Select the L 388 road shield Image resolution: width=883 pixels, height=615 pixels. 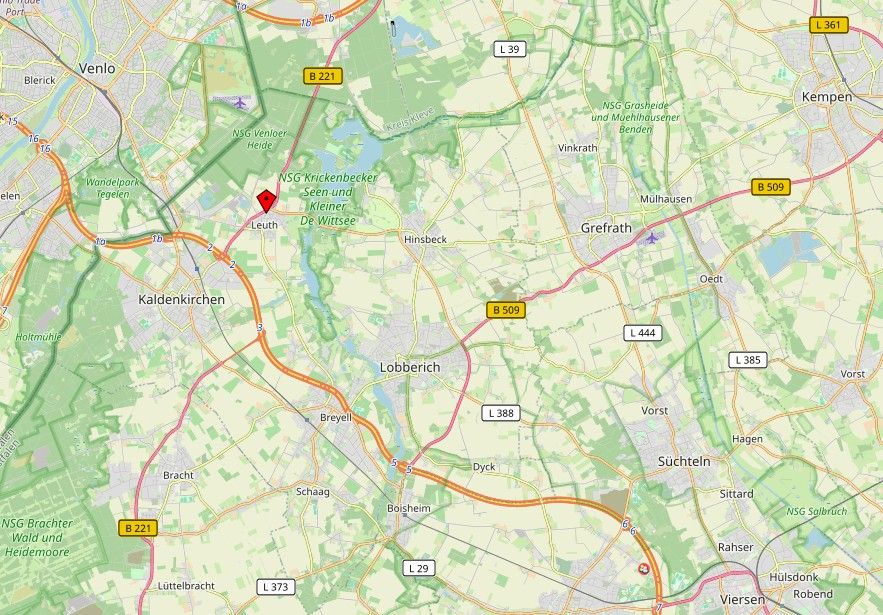pyautogui.click(x=501, y=413)
